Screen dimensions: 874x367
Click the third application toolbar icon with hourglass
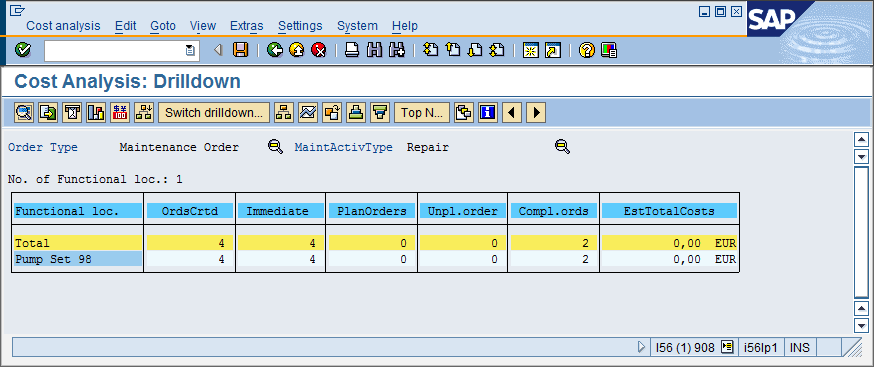pos(72,113)
